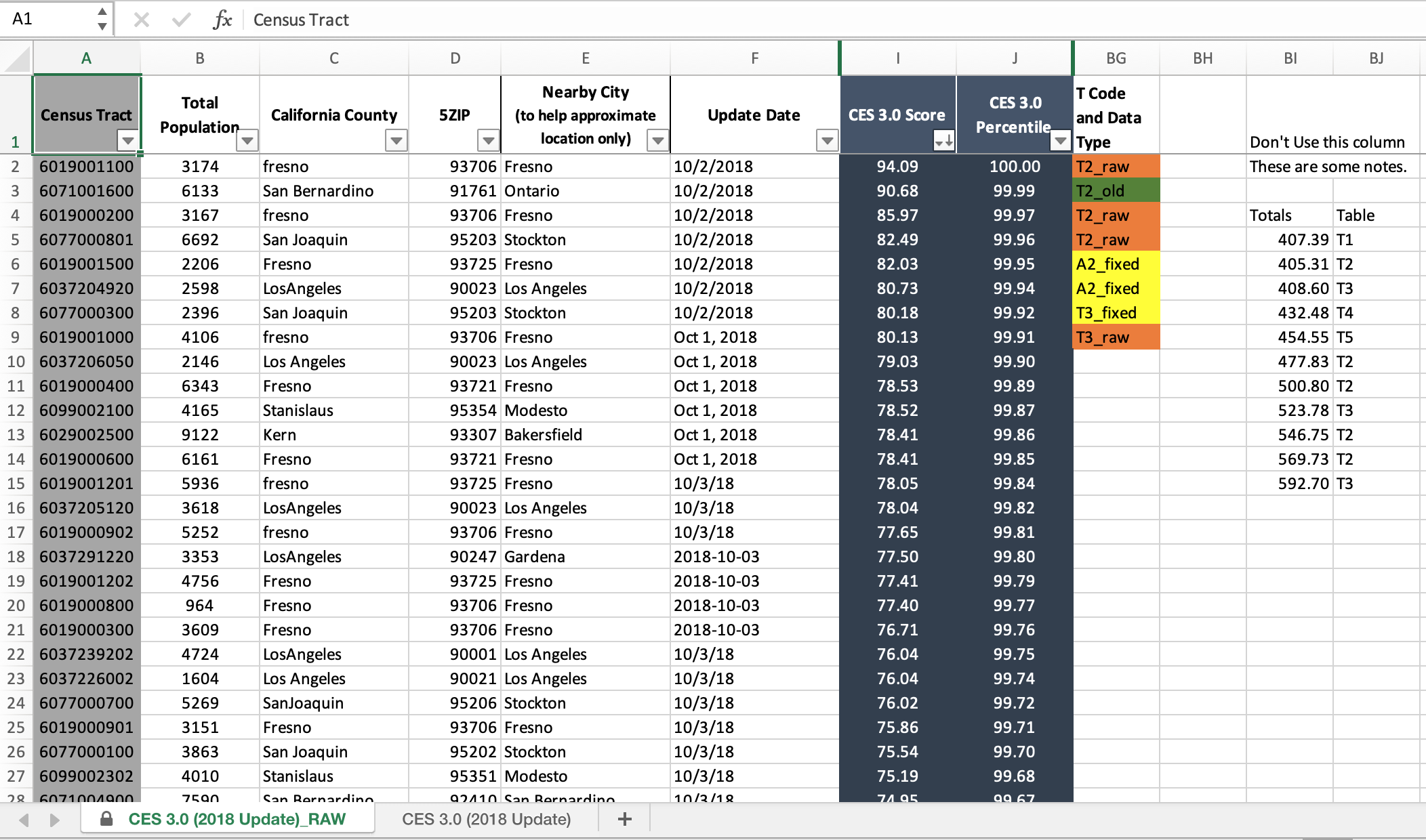1426x840 pixels.
Task: Click the add new sheet plus icon
Action: point(624,819)
